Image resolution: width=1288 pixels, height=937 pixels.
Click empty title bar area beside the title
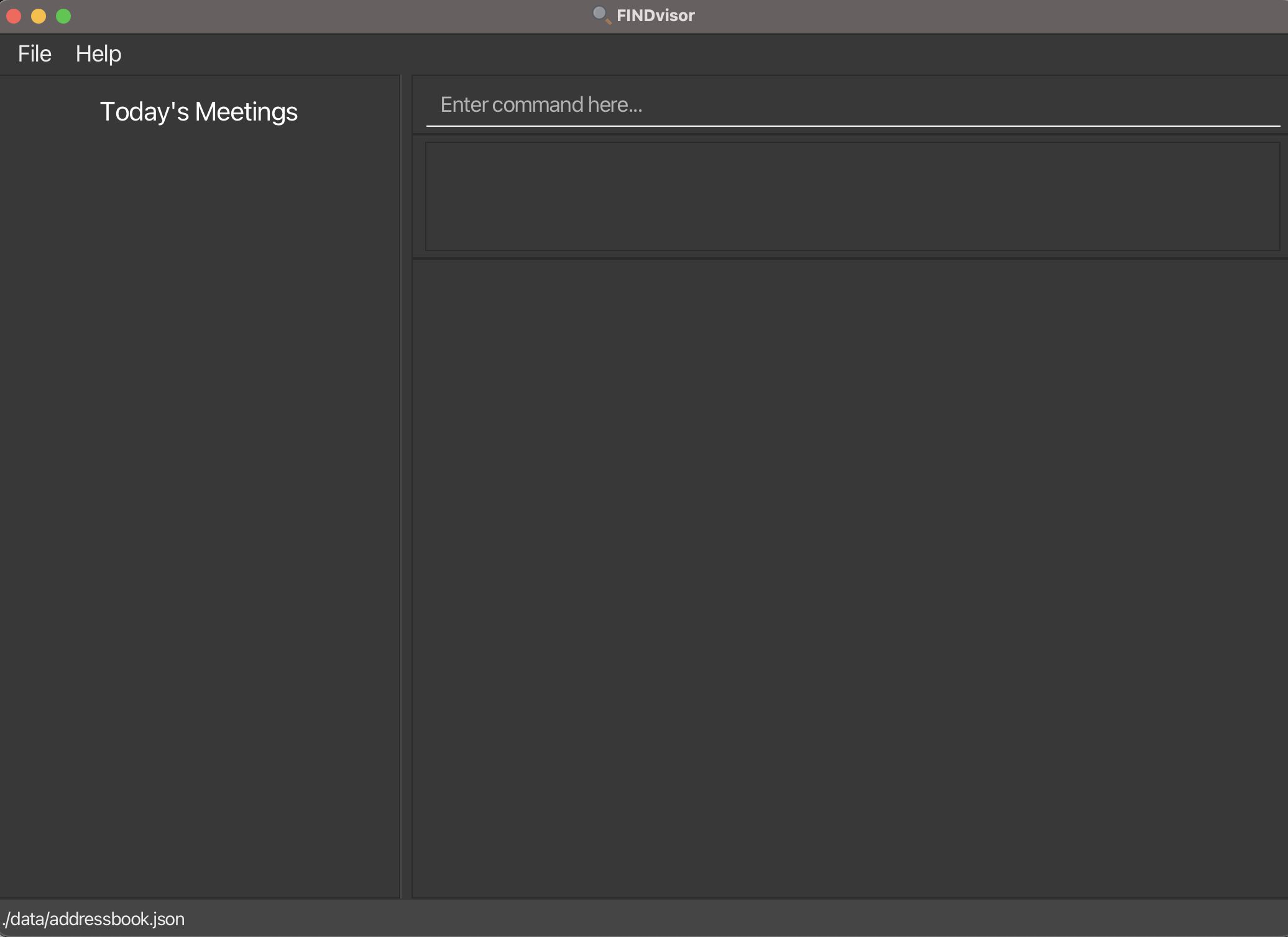tap(932, 16)
